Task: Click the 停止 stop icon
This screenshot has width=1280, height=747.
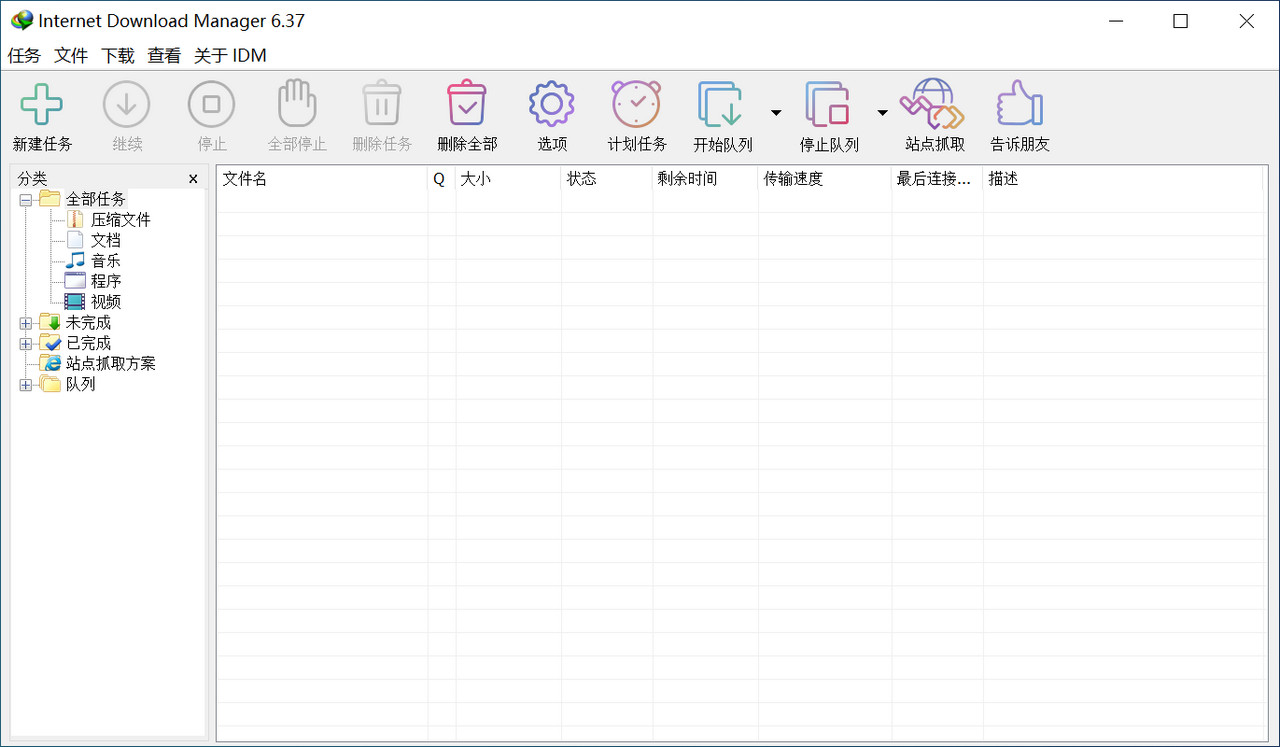Action: tap(211, 104)
